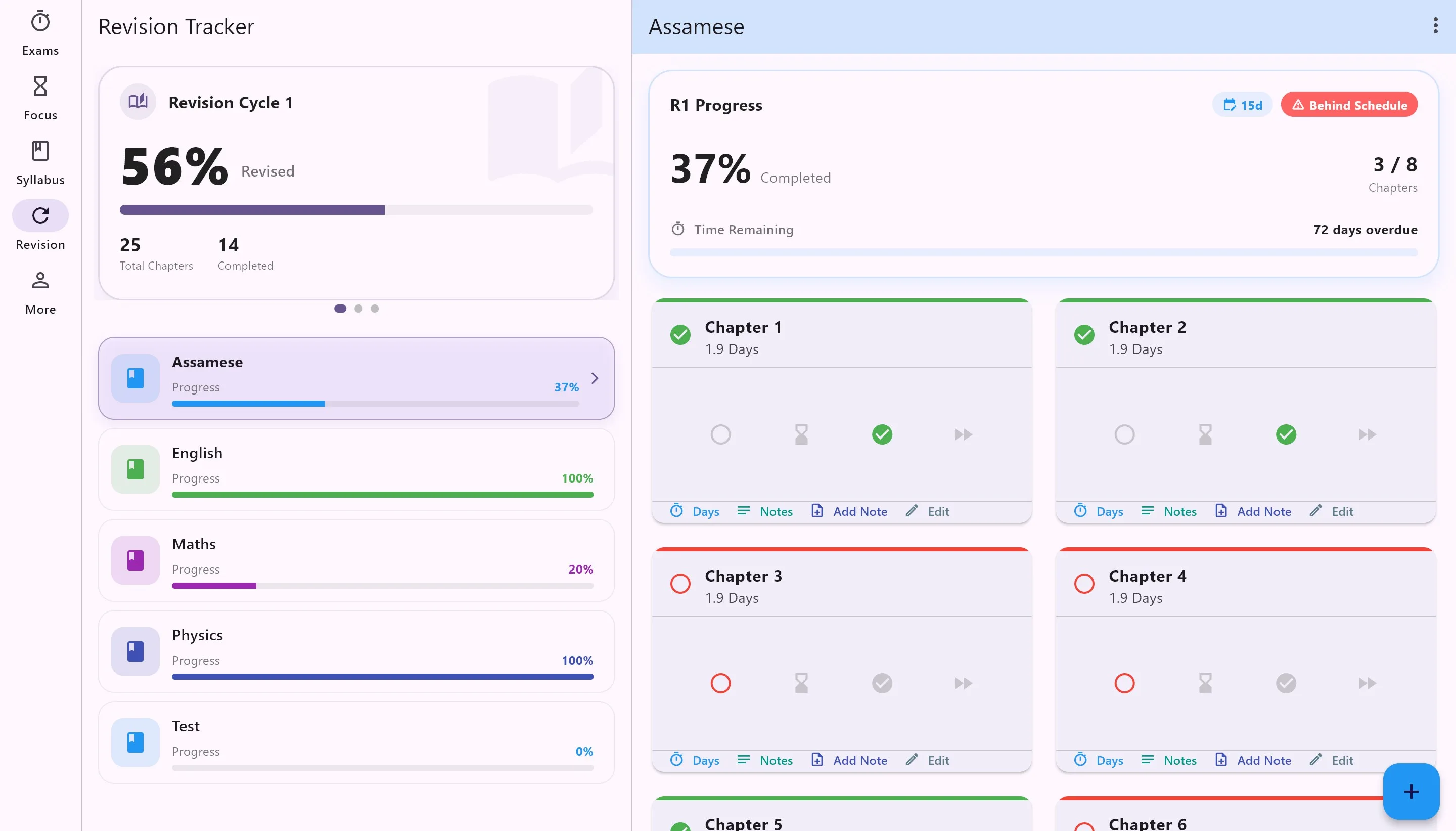
Task: Click the blue plus floating add button
Action: [1411, 792]
